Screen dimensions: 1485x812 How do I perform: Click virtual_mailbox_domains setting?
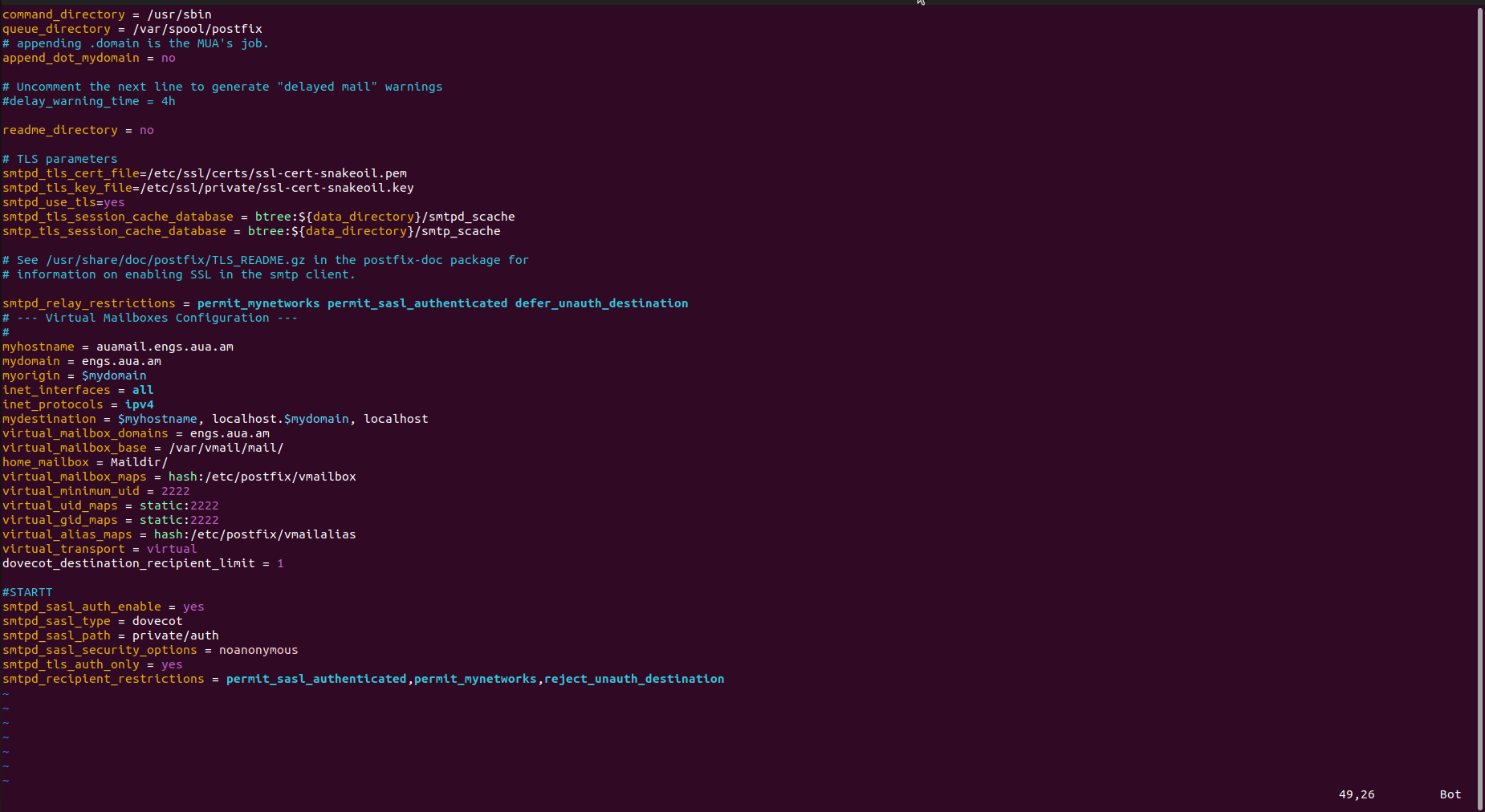click(85, 433)
